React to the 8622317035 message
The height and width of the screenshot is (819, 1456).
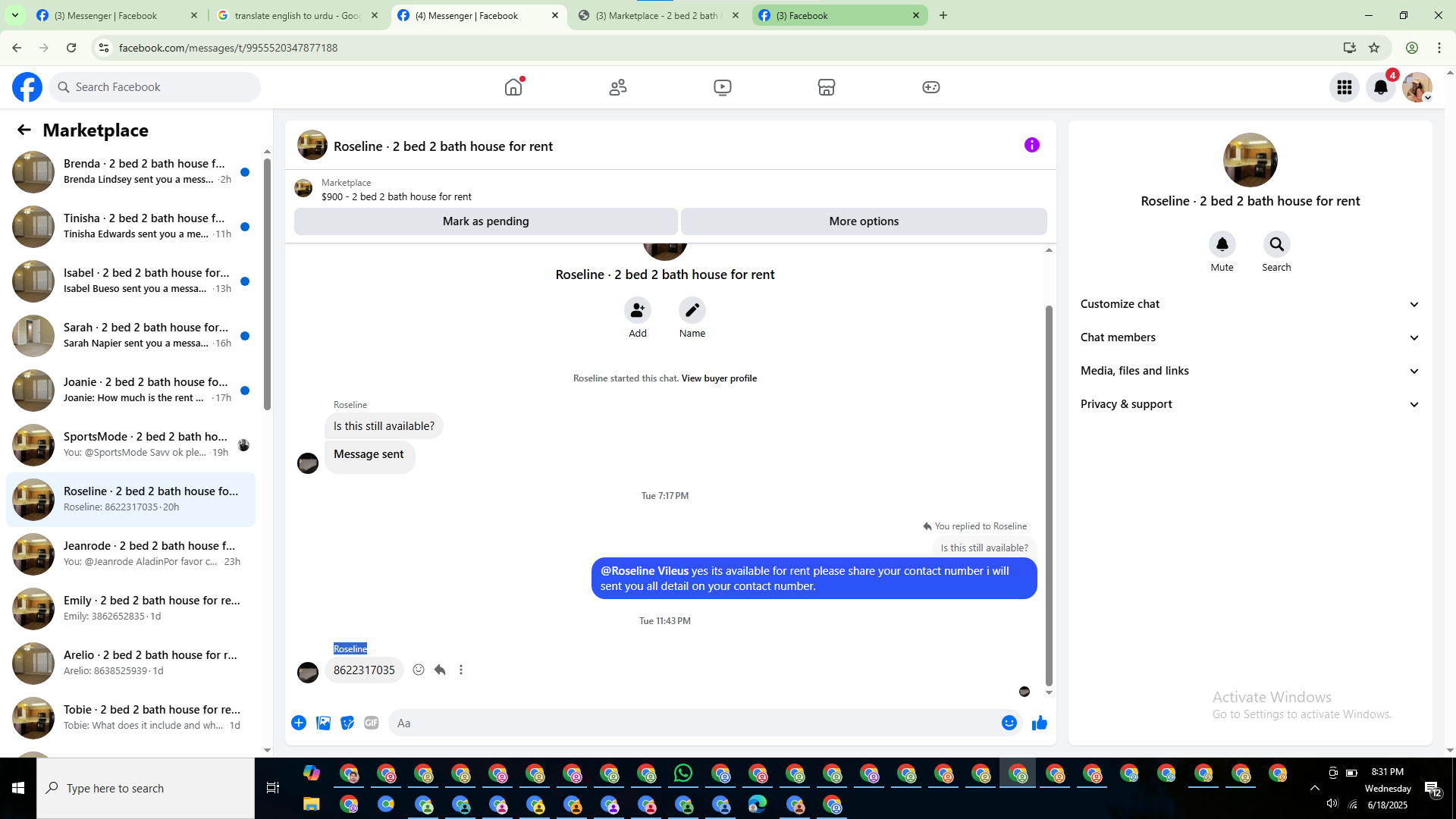[x=419, y=670]
